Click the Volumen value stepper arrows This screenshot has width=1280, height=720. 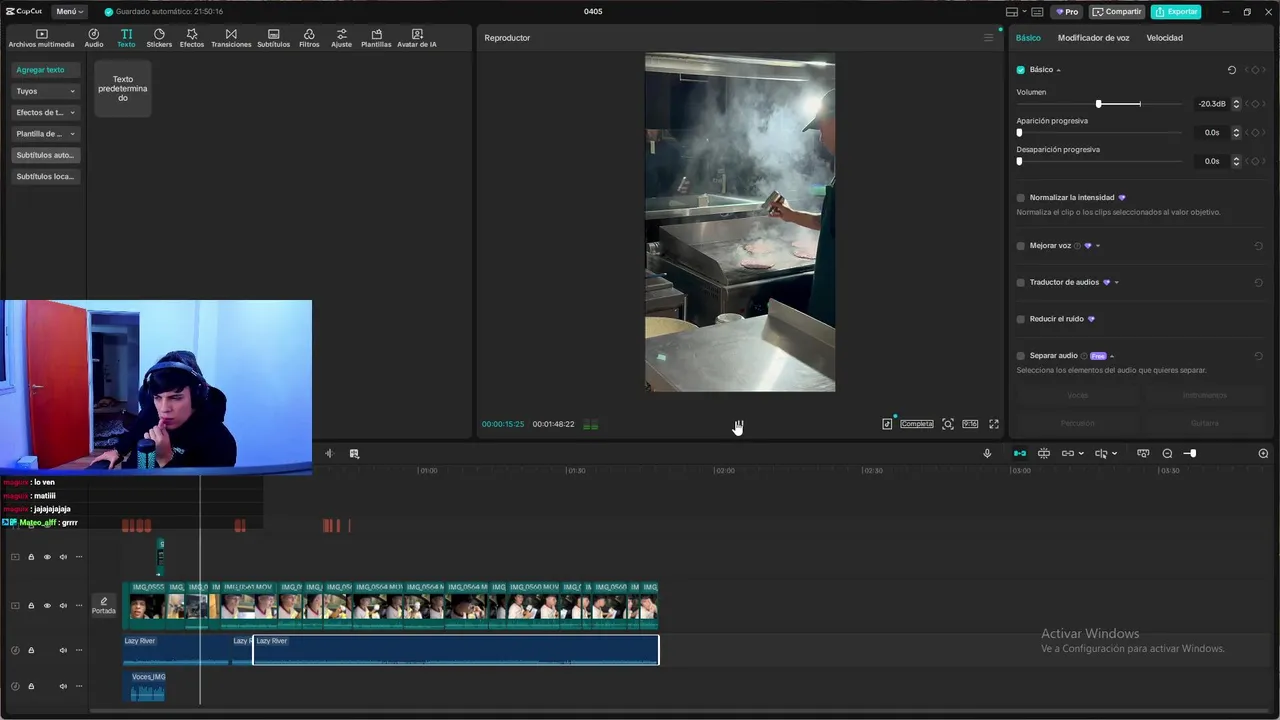point(1236,104)
